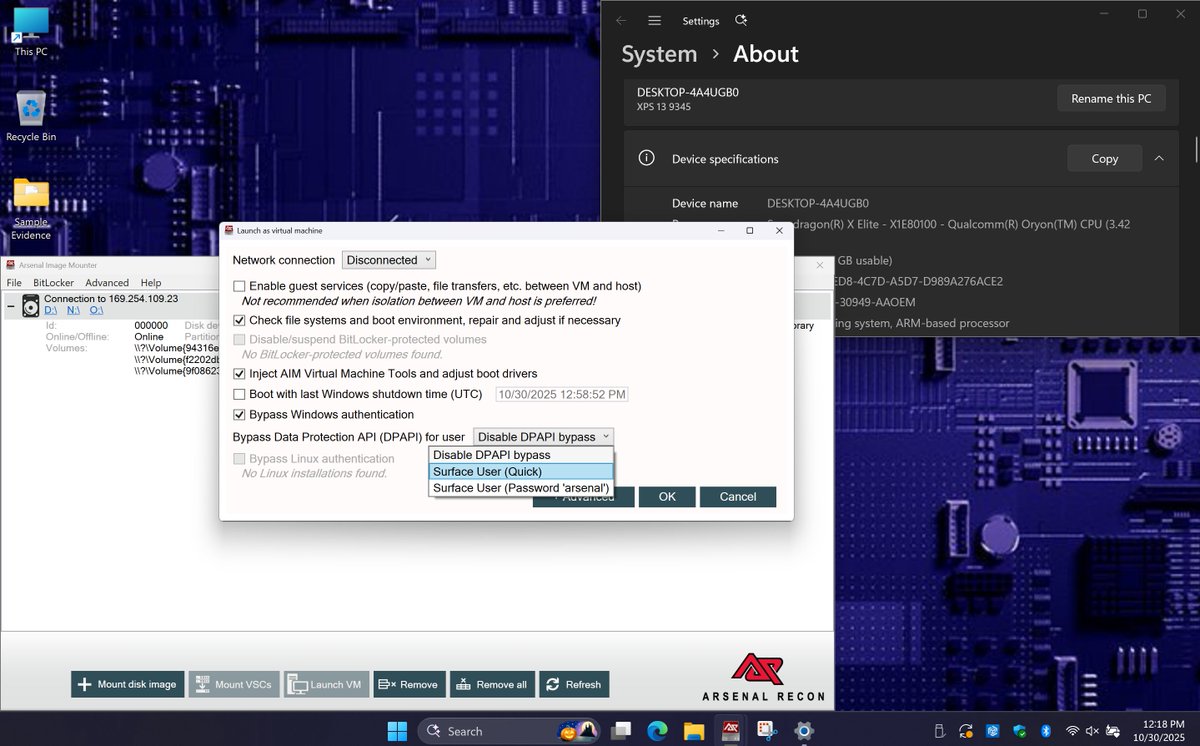Open the Help menu
This screenshot has width=1200, height=746.
pos(151,283)
